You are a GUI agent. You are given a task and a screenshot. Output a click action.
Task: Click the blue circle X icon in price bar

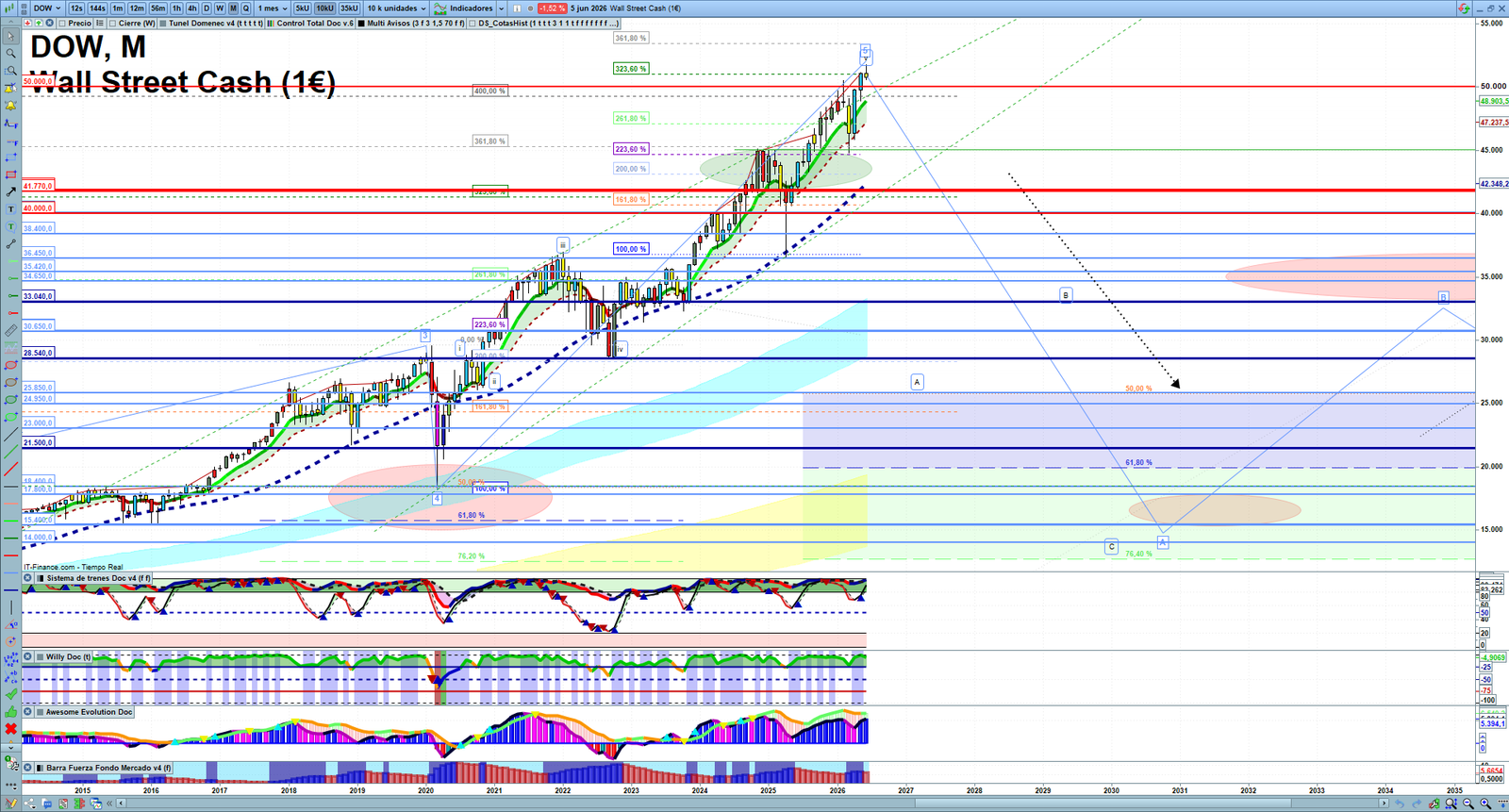click(x=49, y=23)
